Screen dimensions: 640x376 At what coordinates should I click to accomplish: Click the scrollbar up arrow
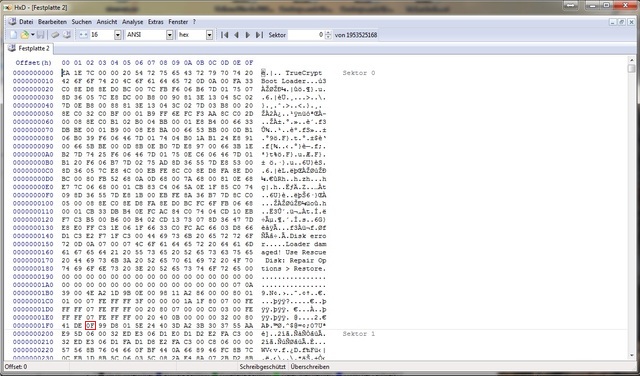click(631, 60)
